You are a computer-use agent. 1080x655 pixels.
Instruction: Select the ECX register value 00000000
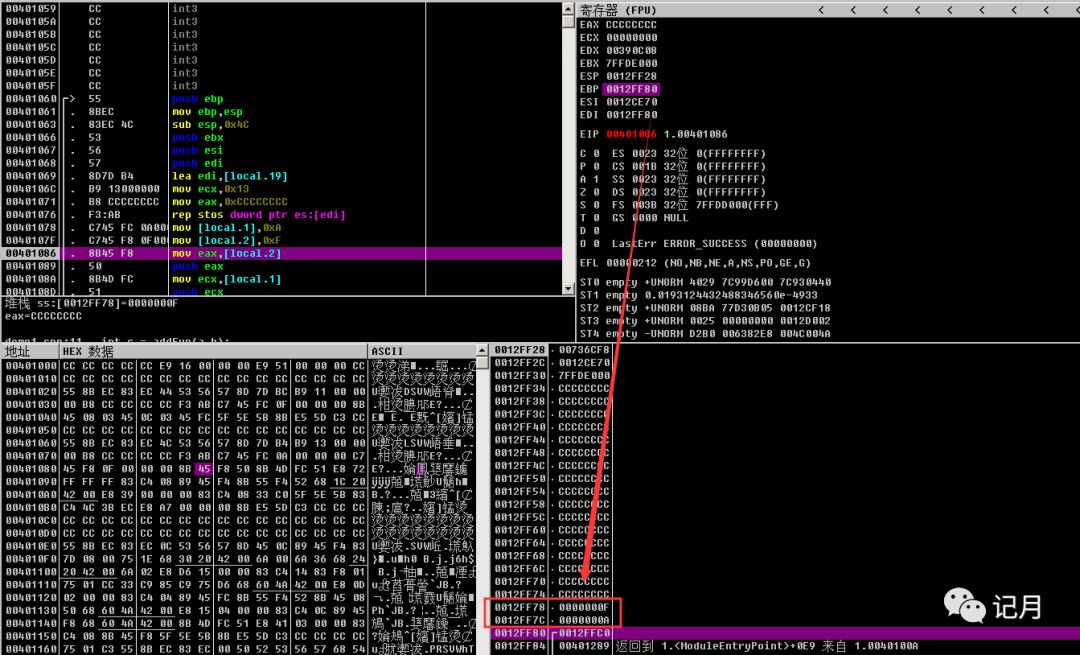pyautogui.click(x=632, y=38)
